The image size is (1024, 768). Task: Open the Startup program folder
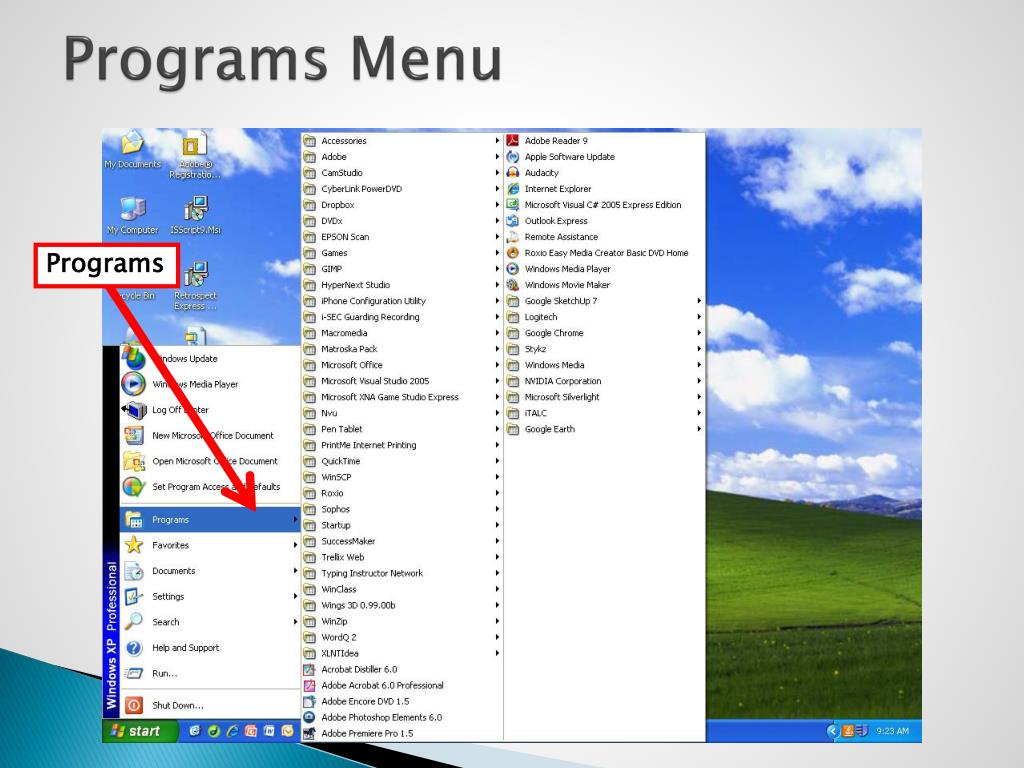tap(402, 525)
